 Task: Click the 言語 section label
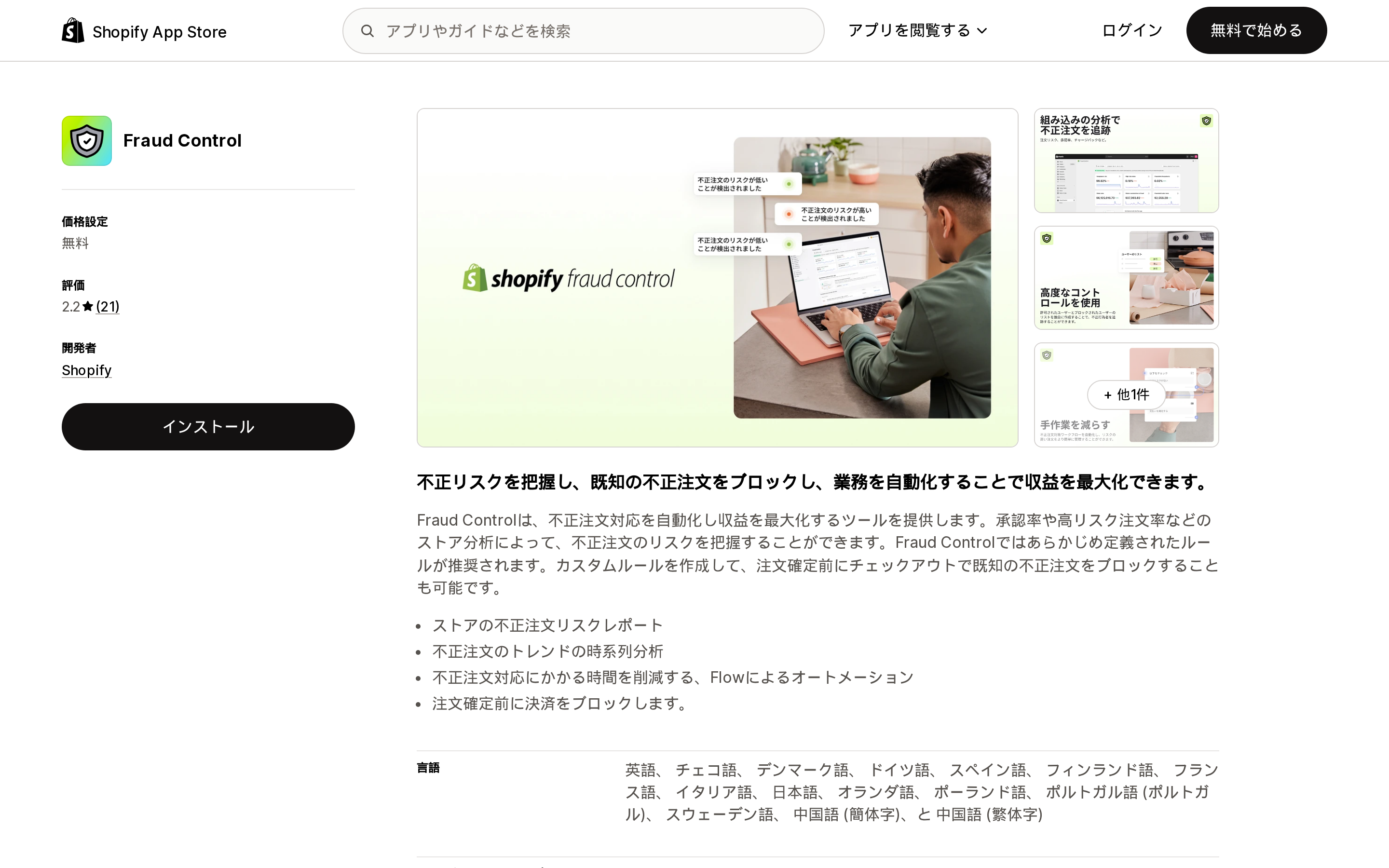428,768
